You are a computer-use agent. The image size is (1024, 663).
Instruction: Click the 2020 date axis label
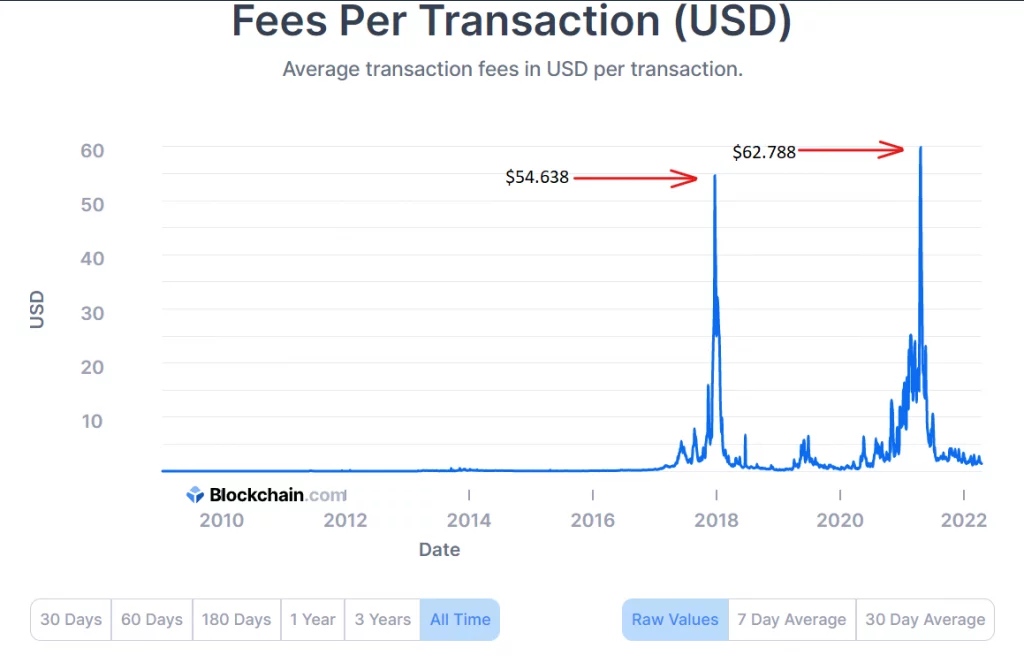tap(840, 520)
